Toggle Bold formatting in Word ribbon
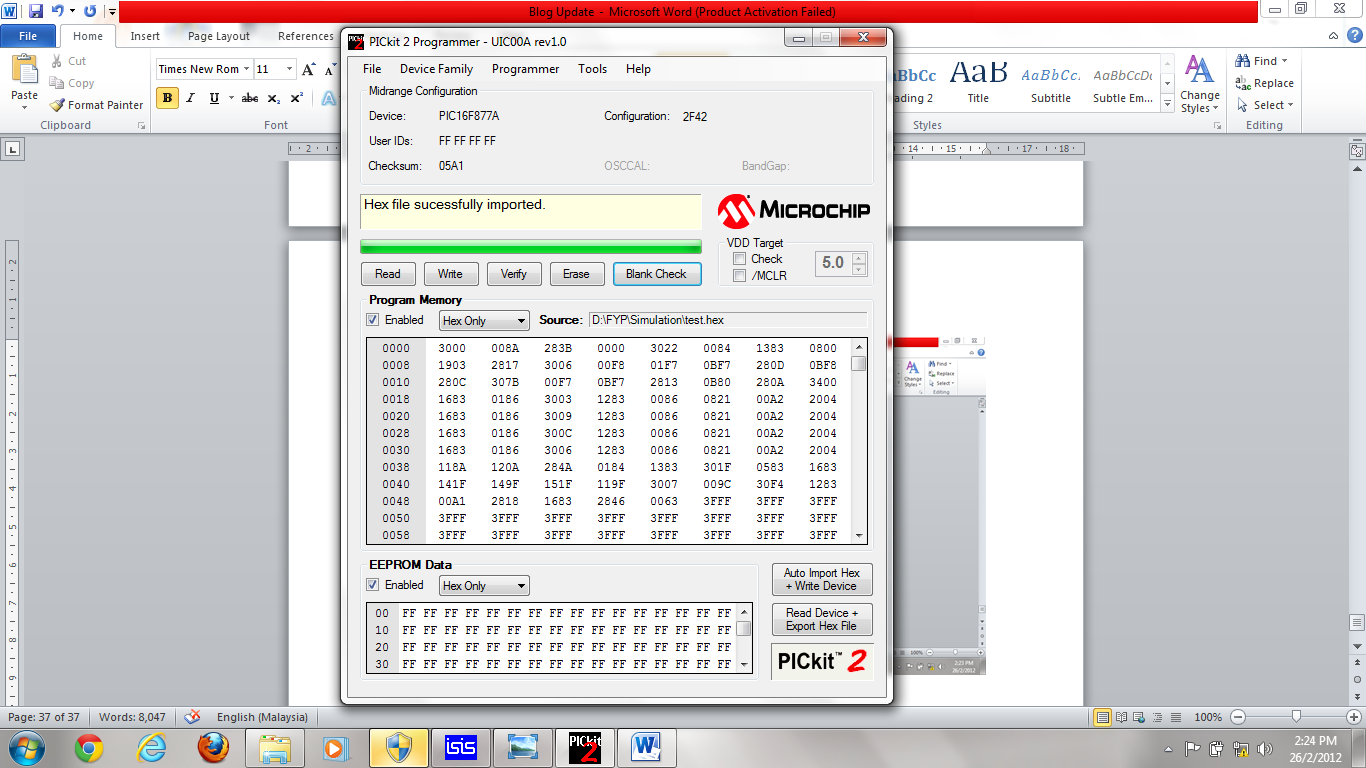1366x768 pixels. click(x=167, y=98)
